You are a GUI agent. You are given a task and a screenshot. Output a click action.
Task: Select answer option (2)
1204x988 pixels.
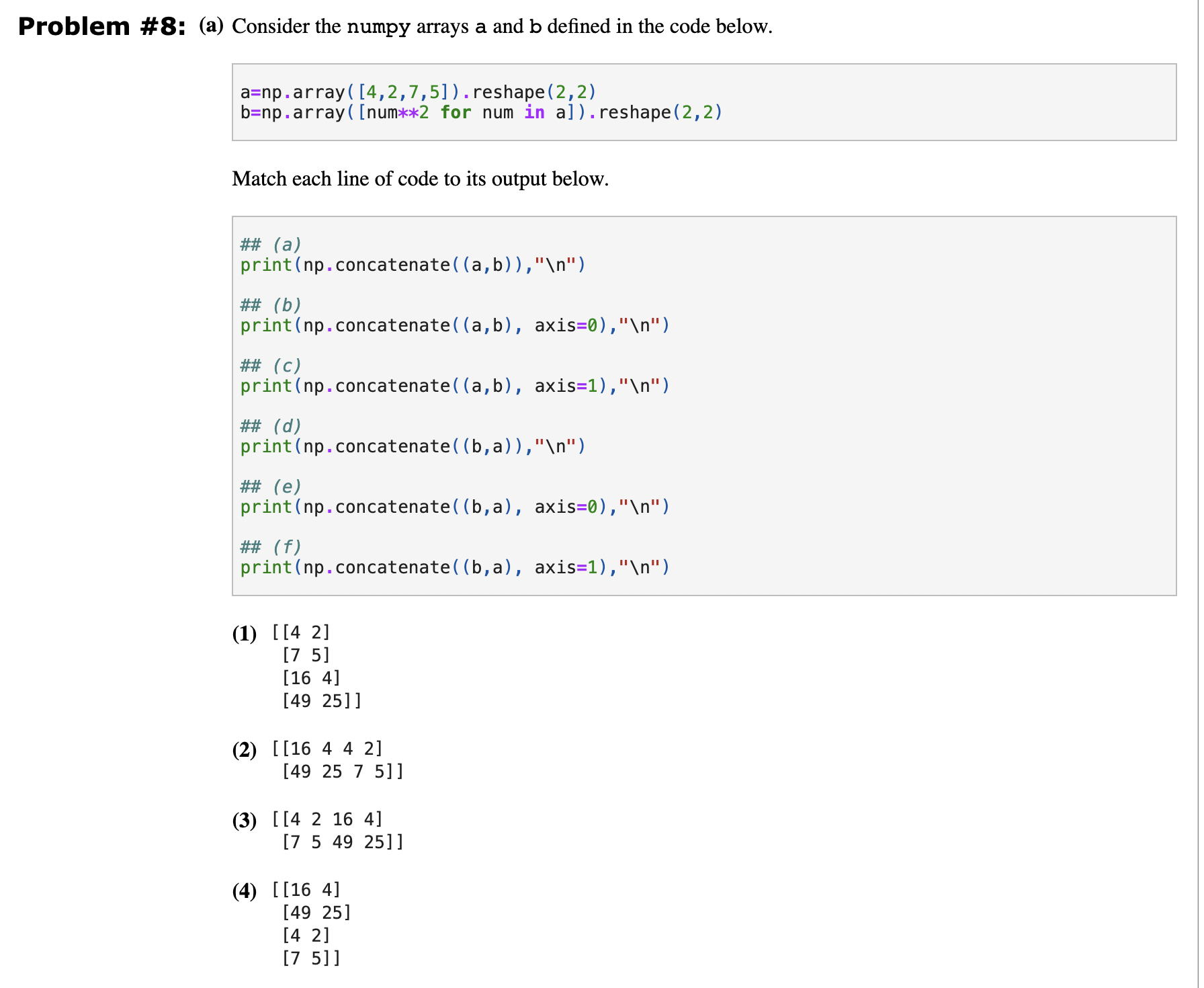[244, 749]
